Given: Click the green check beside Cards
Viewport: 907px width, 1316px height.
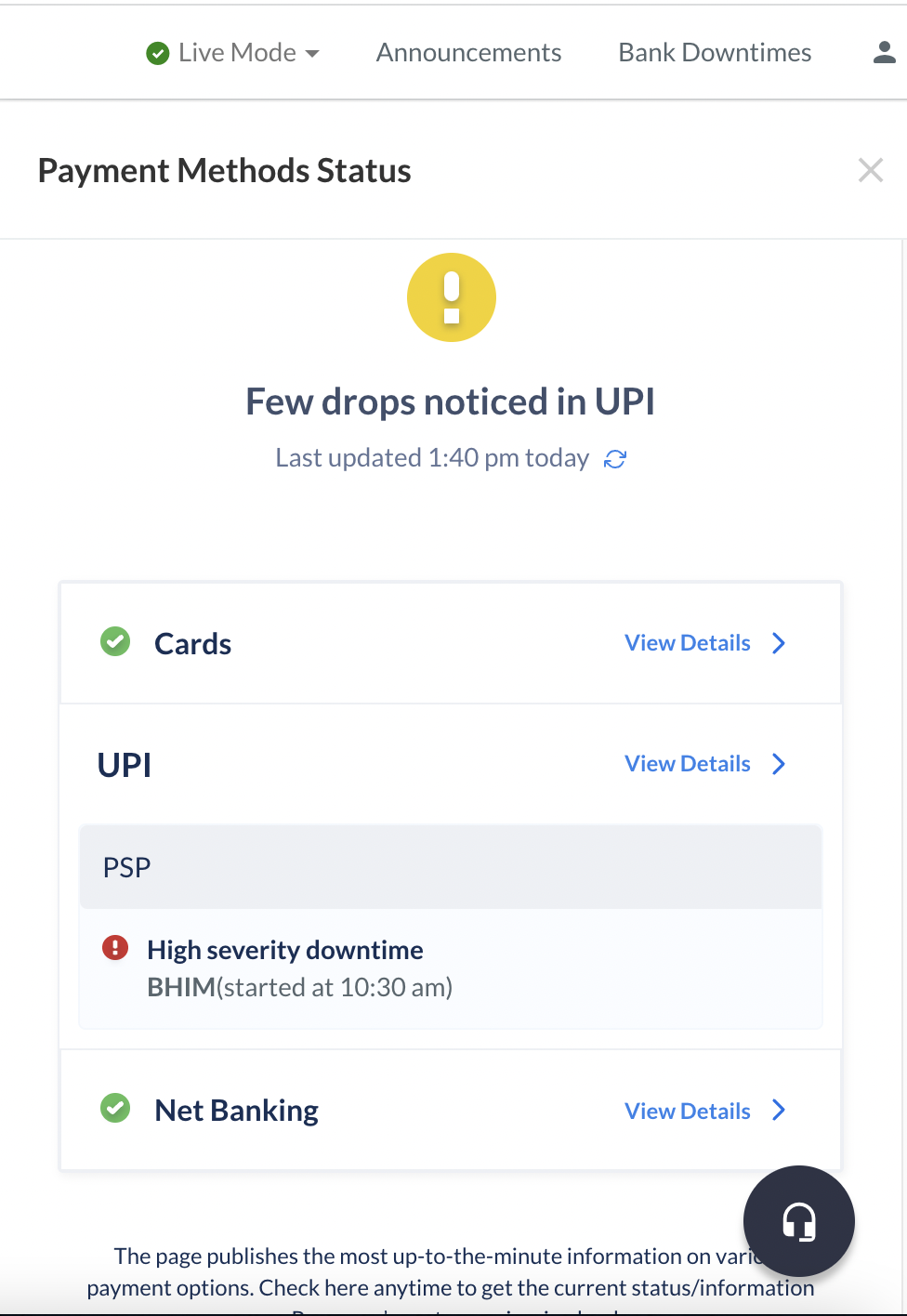Looking at the screenshot, I should pyautogui.click(x=115, y=641).
